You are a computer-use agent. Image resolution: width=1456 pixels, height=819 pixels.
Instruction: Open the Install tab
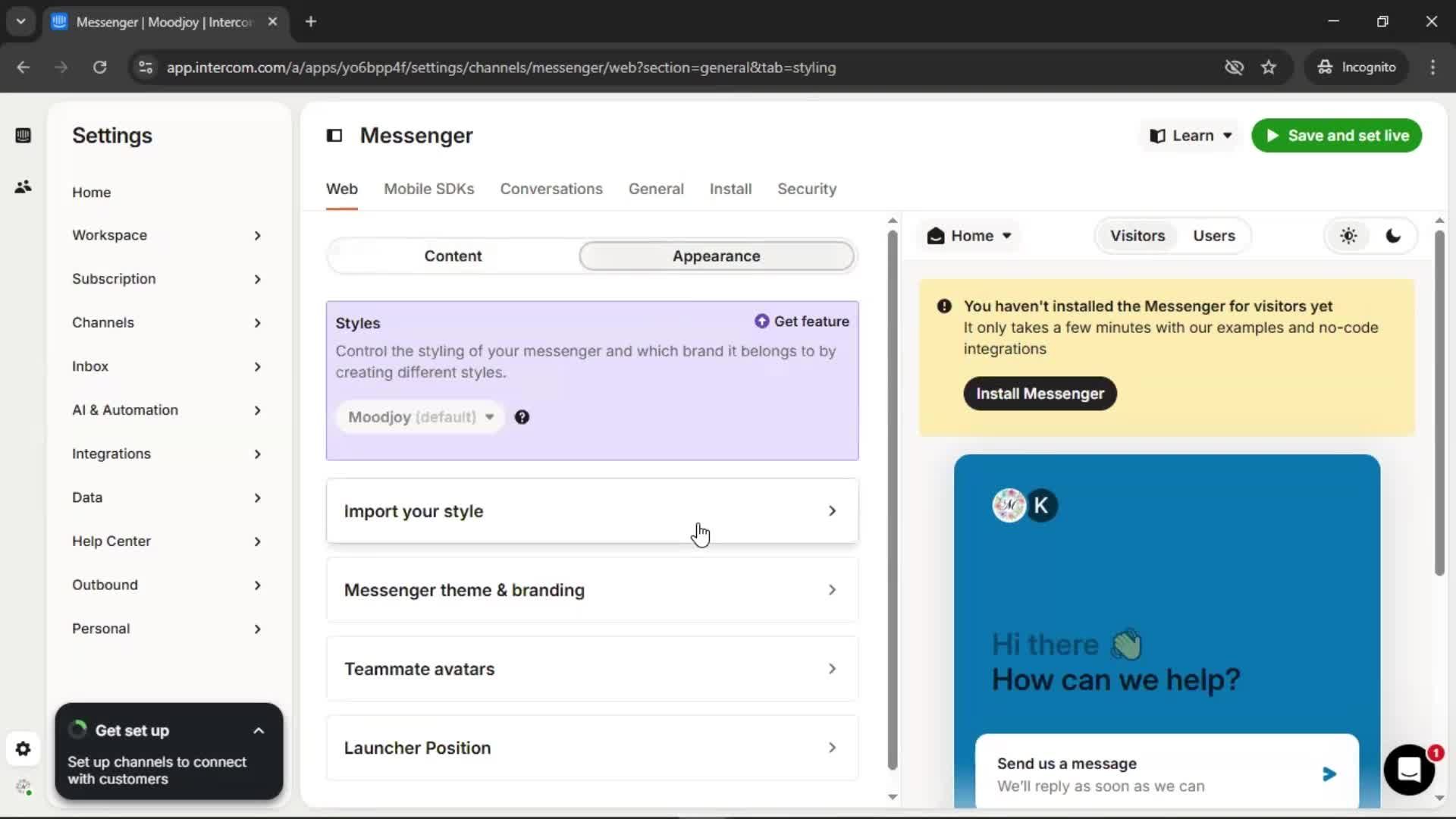[x=730, y=189]
